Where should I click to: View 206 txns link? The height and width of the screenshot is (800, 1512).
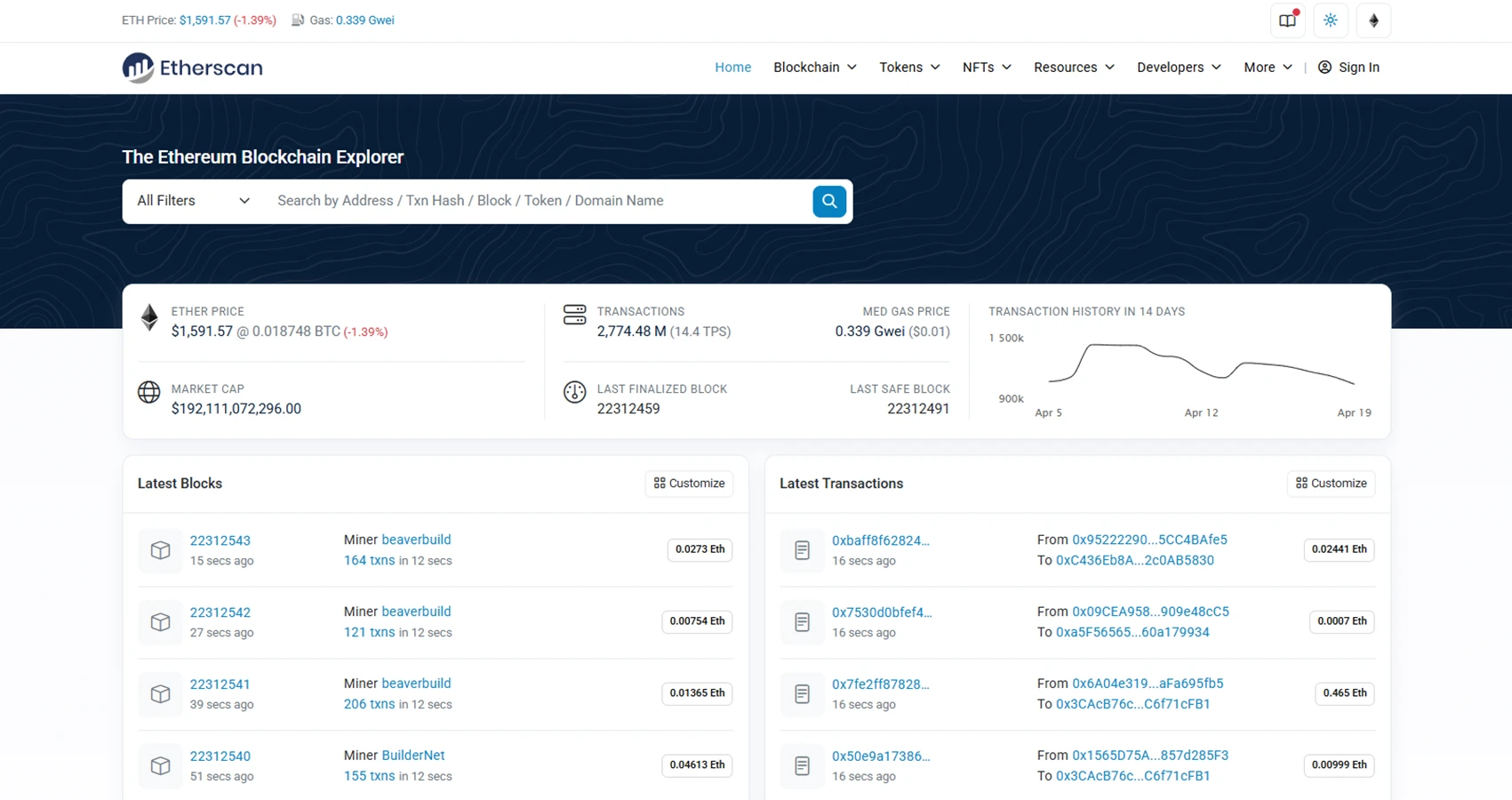[x=369, y=704]
